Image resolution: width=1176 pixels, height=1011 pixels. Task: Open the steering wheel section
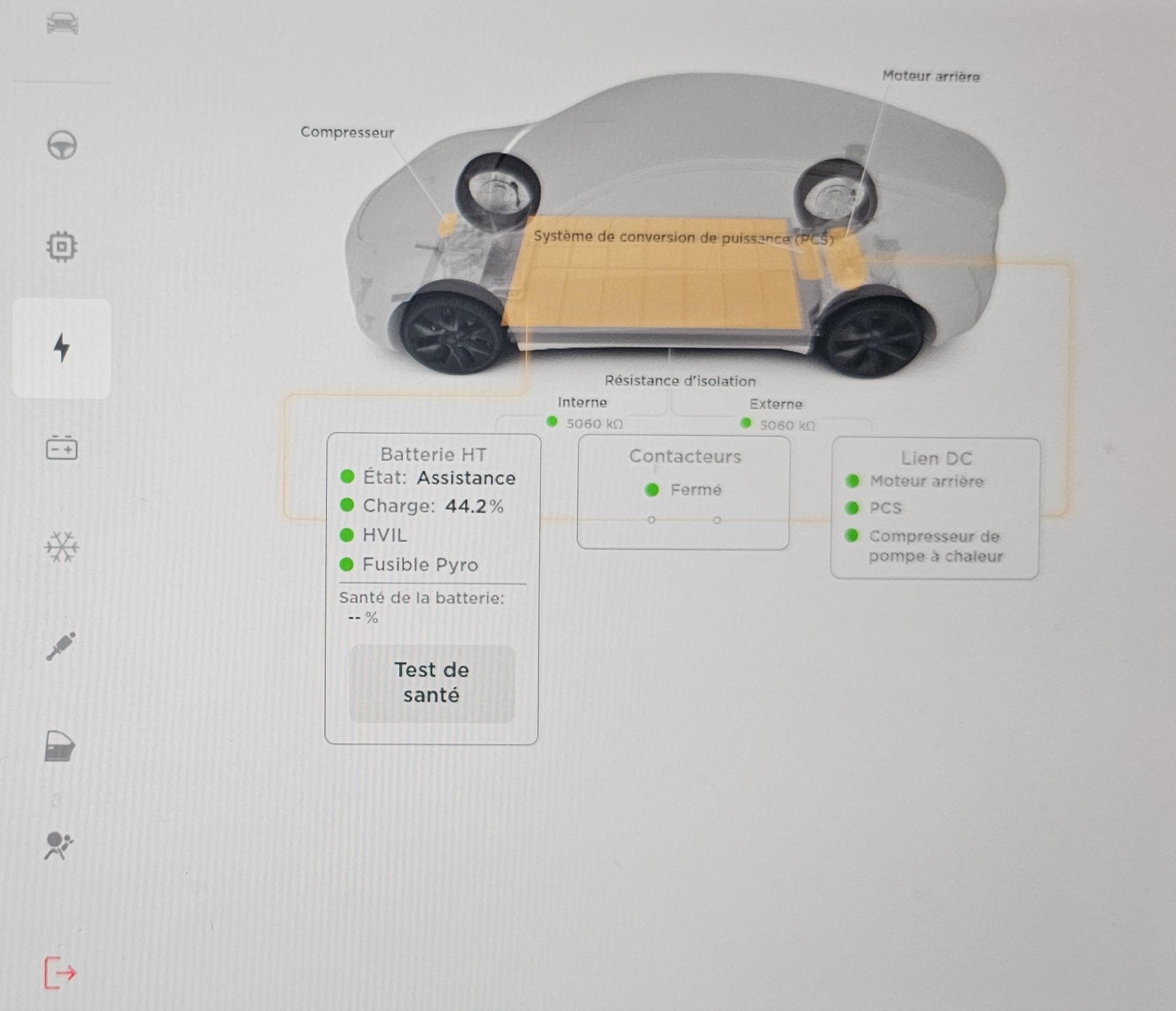point(62,145)
